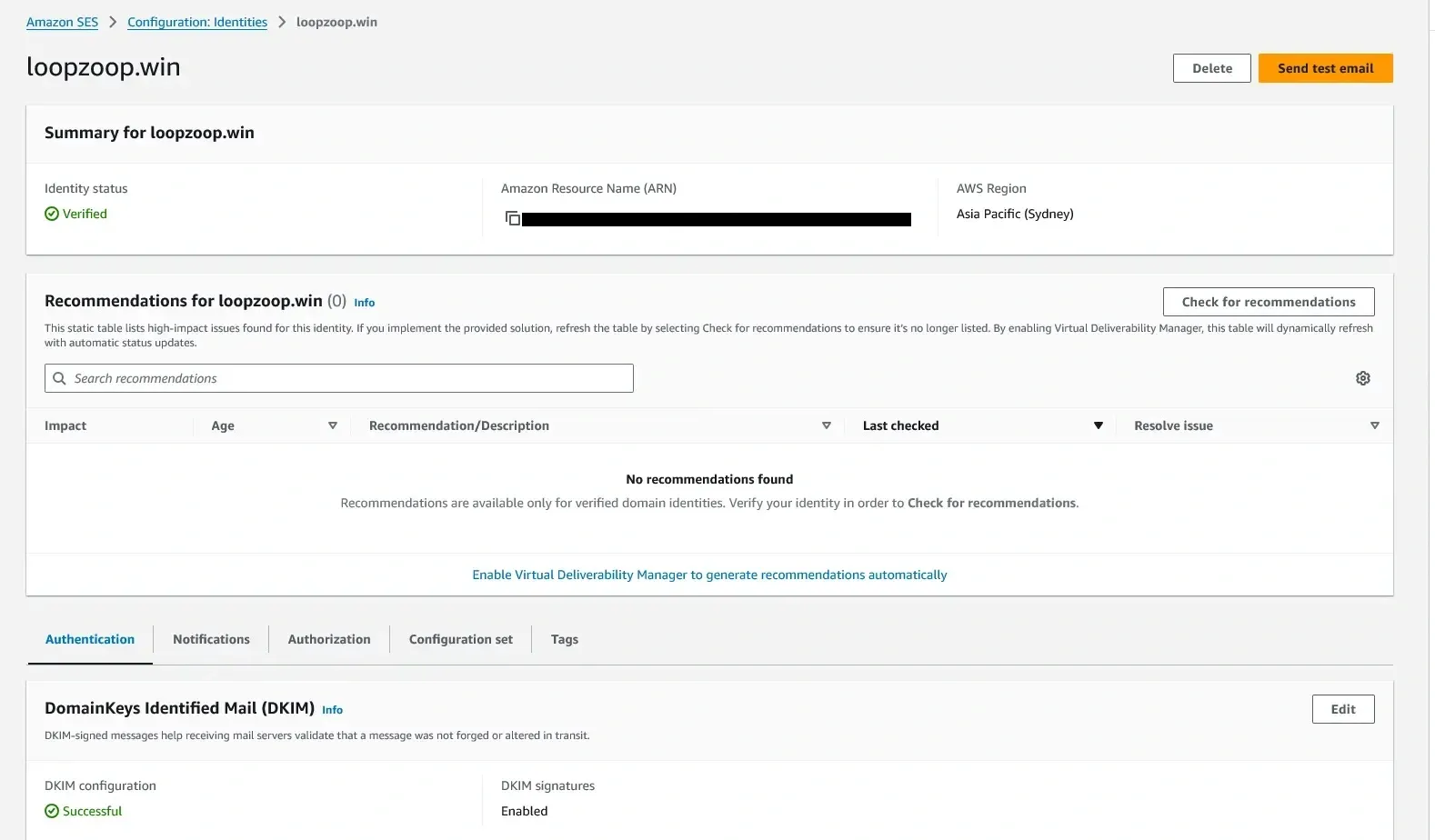Viewport: 1435px width, 840px height.
Task: Click the Send test email button
Action: click(1326, 68)
